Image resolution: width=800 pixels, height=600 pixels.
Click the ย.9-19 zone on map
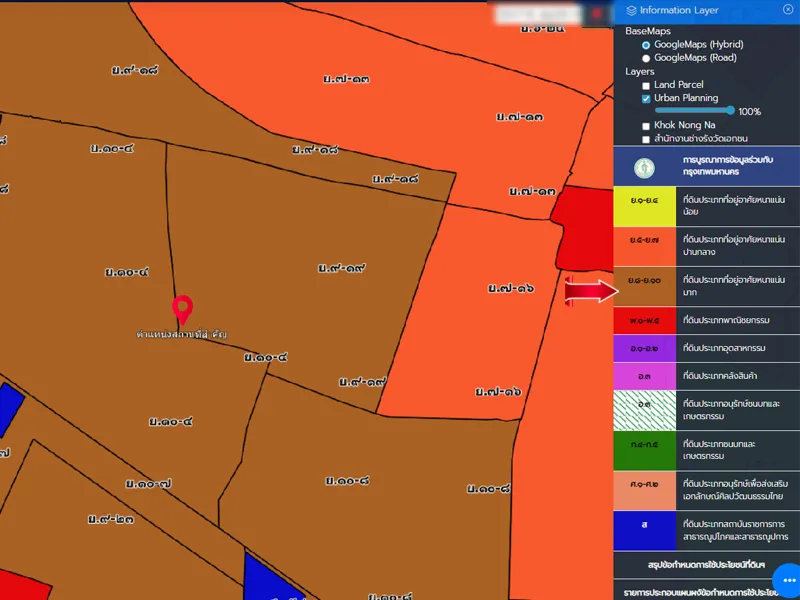click(x=342, y=268)
